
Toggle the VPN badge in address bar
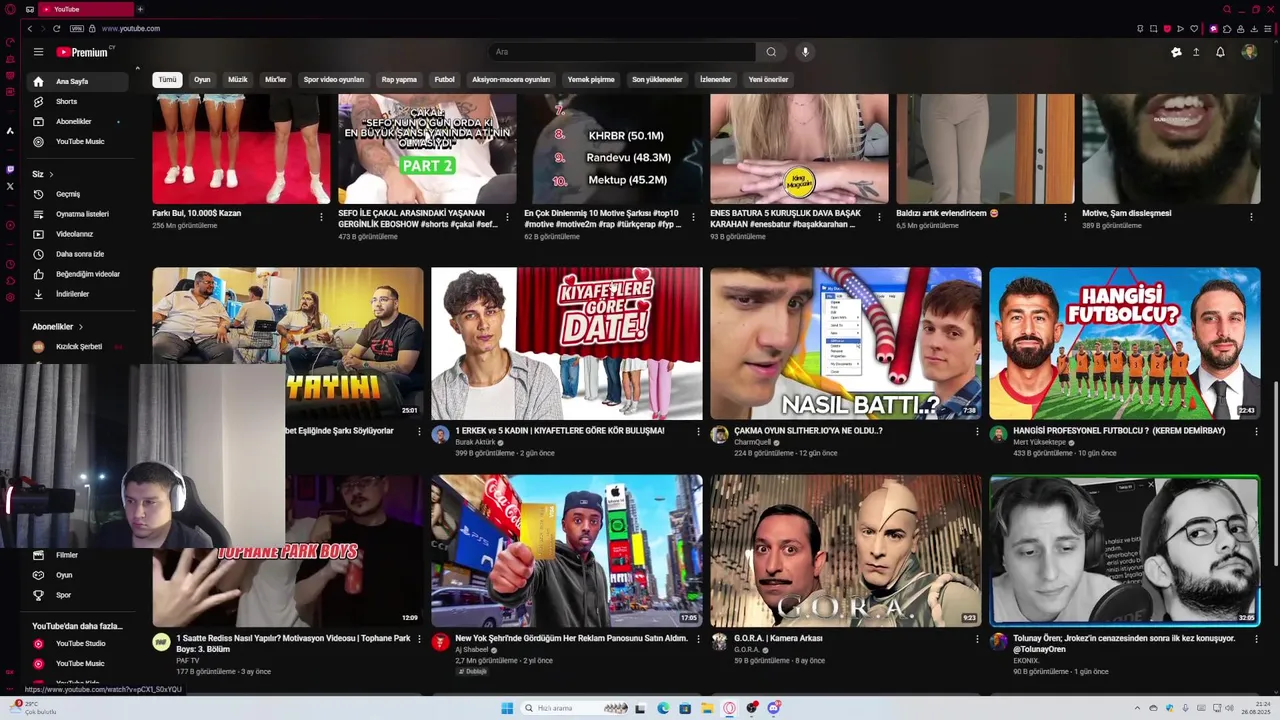click(77, 28)
